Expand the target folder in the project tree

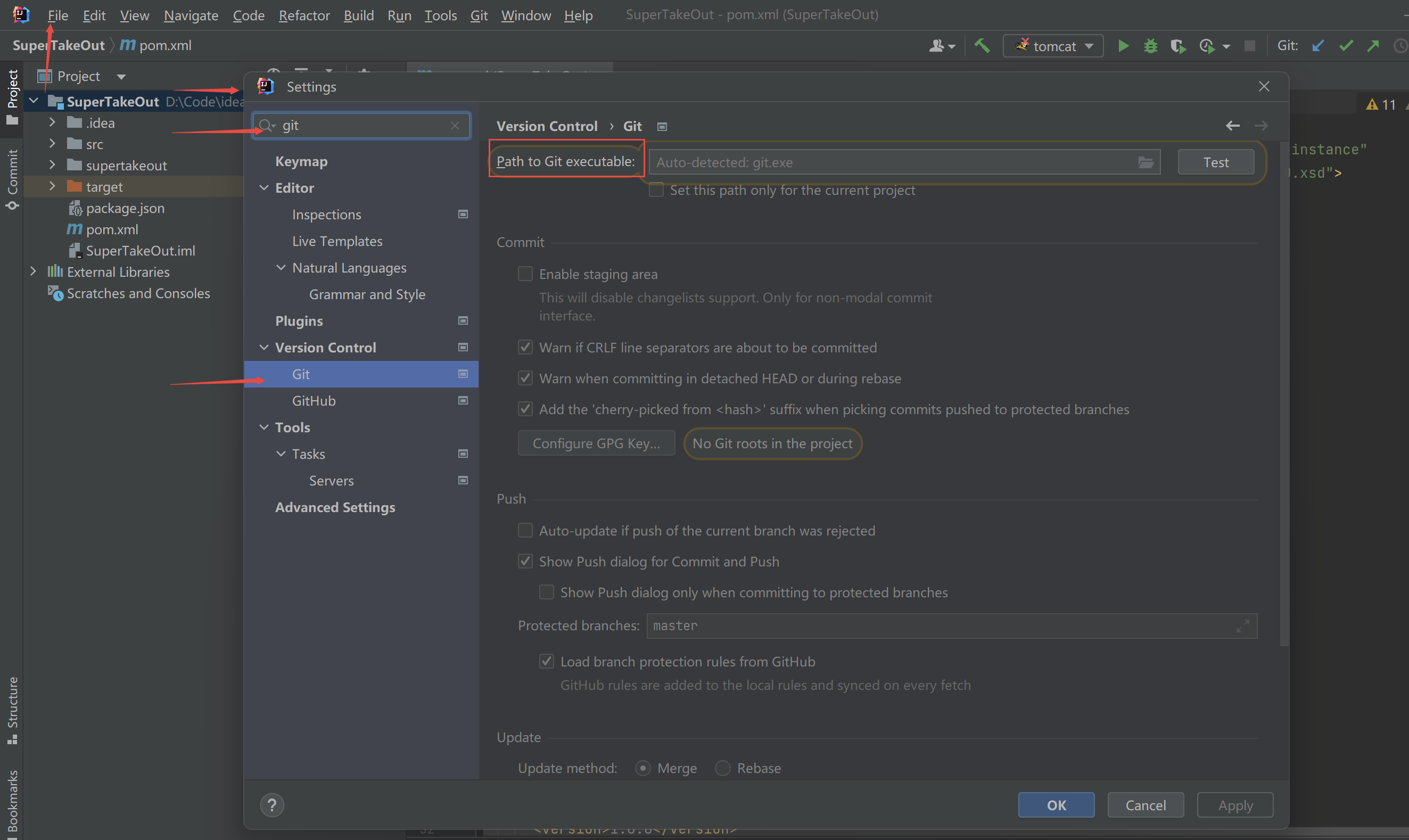52,186
